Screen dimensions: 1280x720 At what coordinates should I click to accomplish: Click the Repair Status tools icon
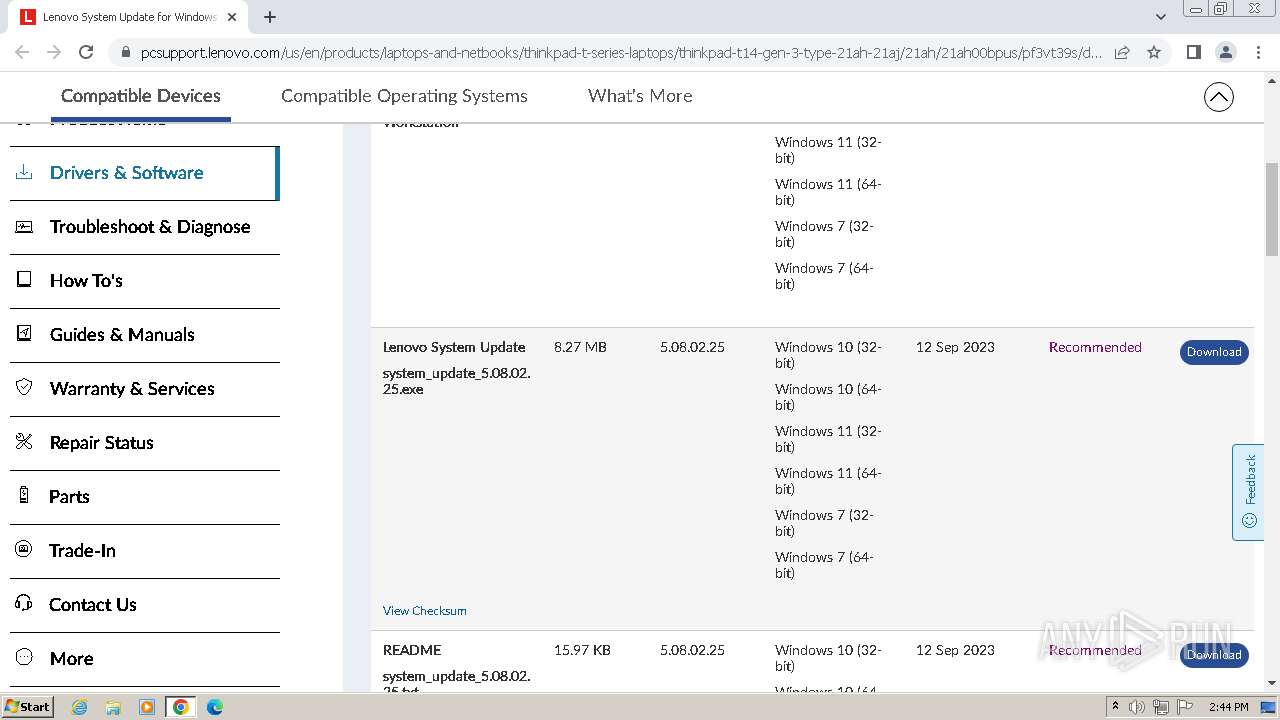tap(24, 442)
